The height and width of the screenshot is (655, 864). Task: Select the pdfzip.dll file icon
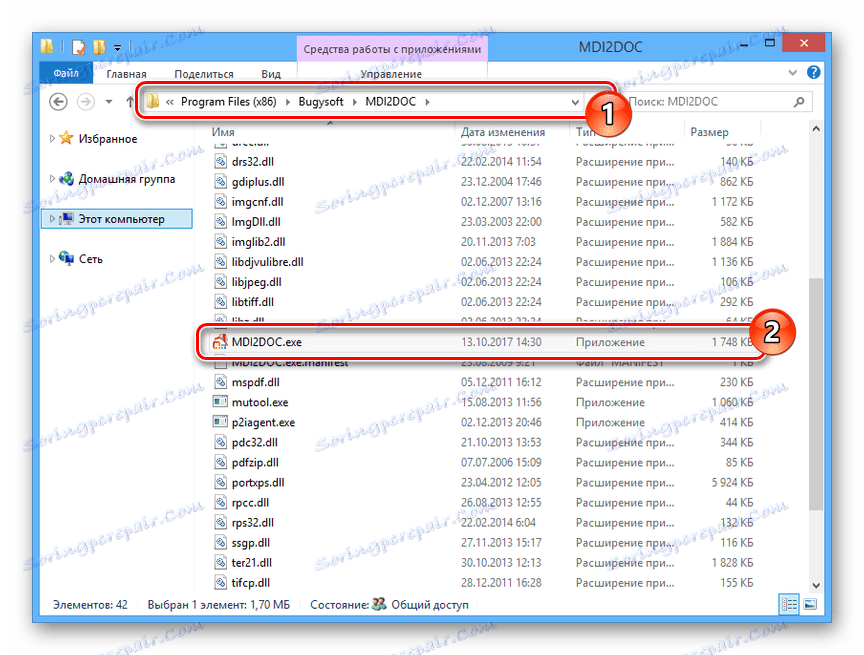220,462
